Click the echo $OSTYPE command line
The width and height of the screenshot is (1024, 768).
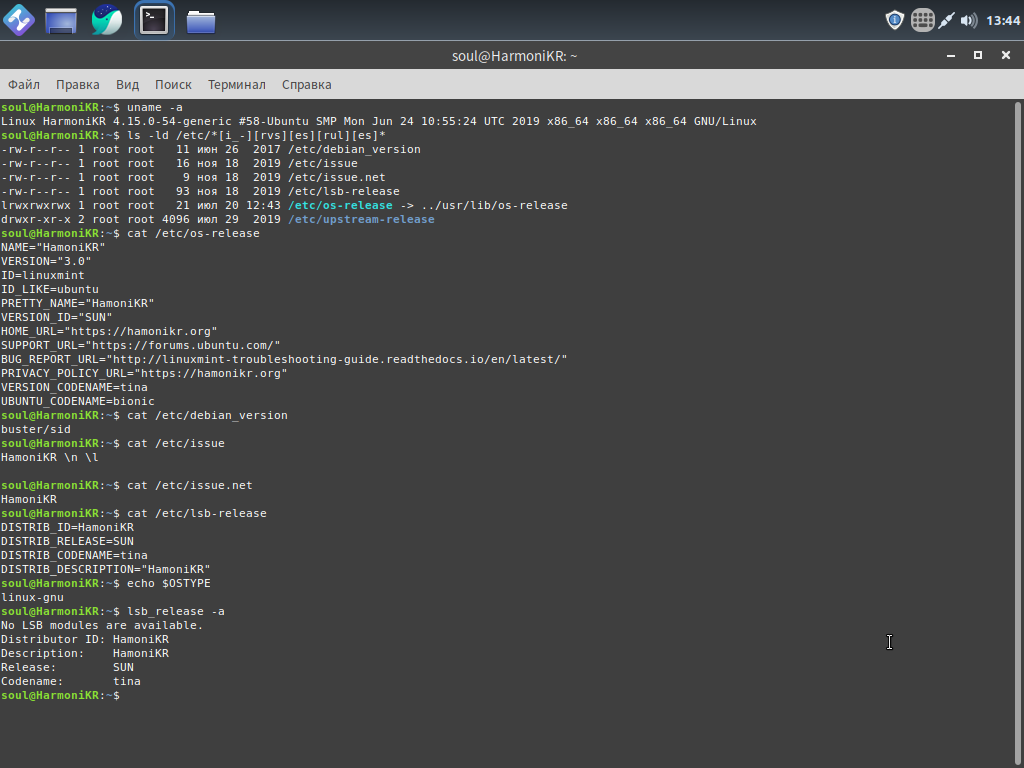[106, 584]
